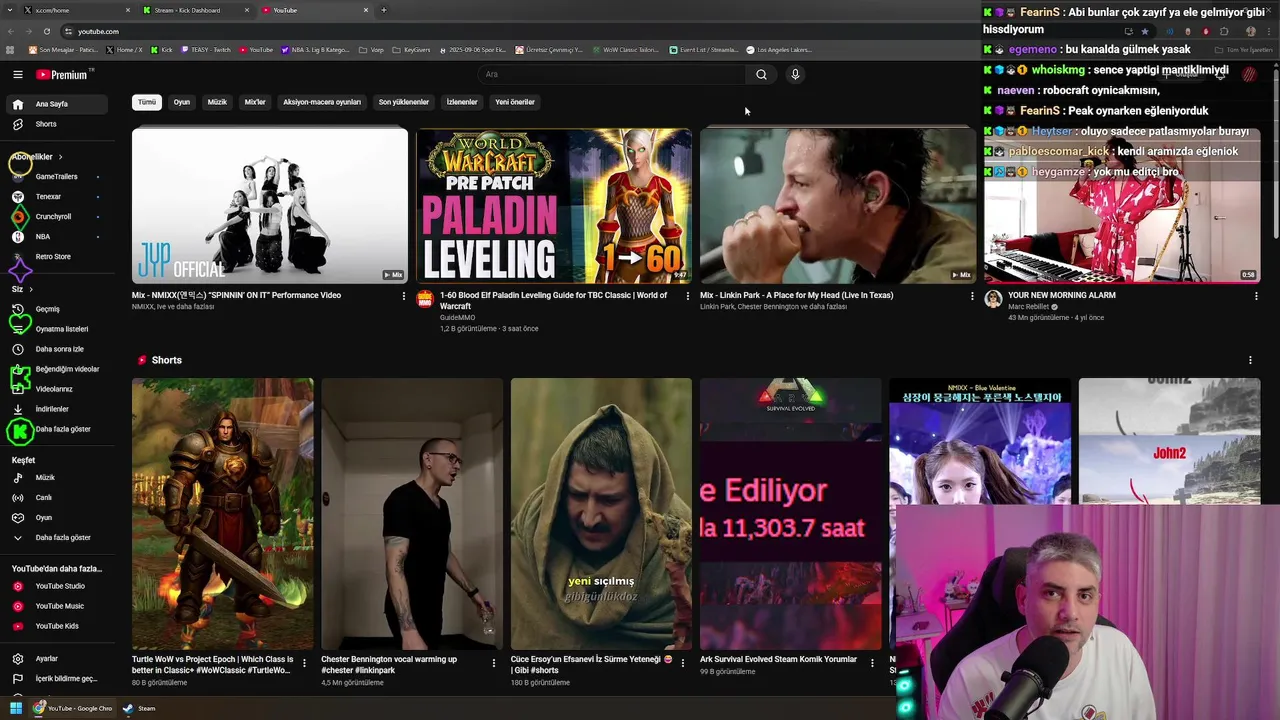This screenshot has height=720, width=1280.
Task: Expand Daha fazla göster under Keşfet
Action: point(58,538)
